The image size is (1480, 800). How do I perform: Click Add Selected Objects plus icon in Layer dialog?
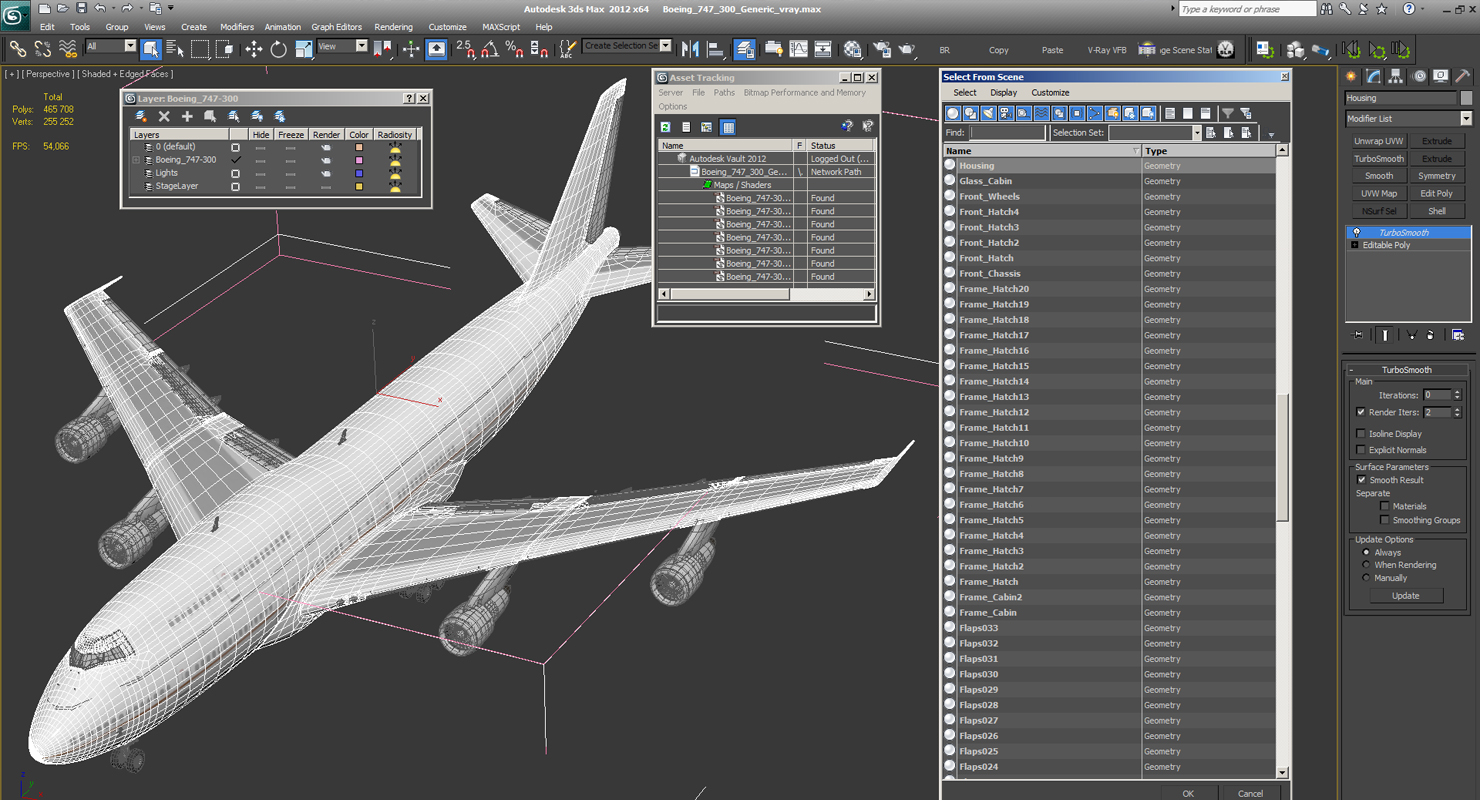187,117
